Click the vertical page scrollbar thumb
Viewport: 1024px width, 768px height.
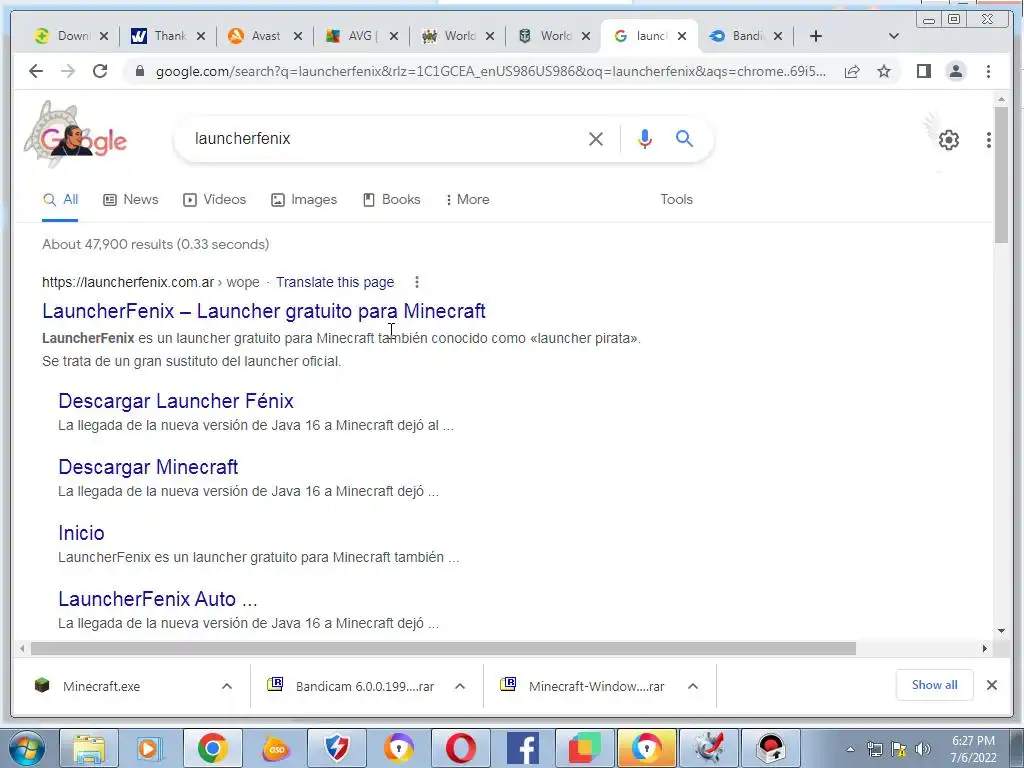click(1001, 175)
